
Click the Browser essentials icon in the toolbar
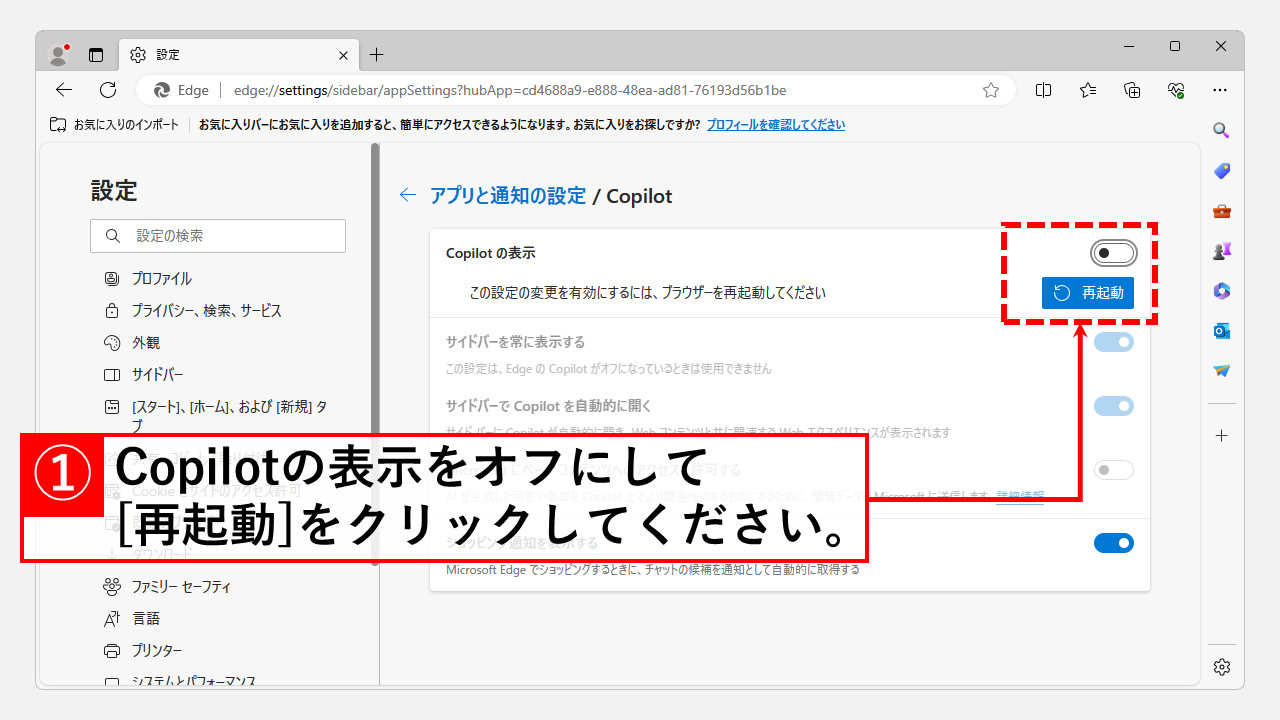tap(1176, 89)
